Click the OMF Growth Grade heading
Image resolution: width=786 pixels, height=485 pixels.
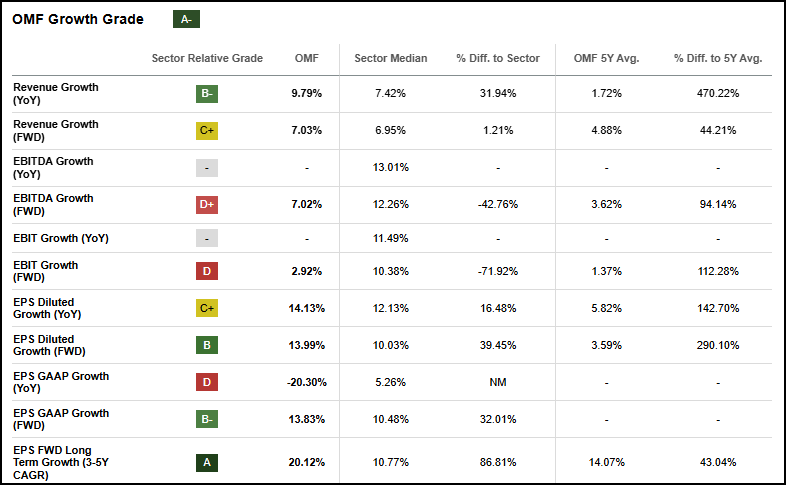[78, 19]
